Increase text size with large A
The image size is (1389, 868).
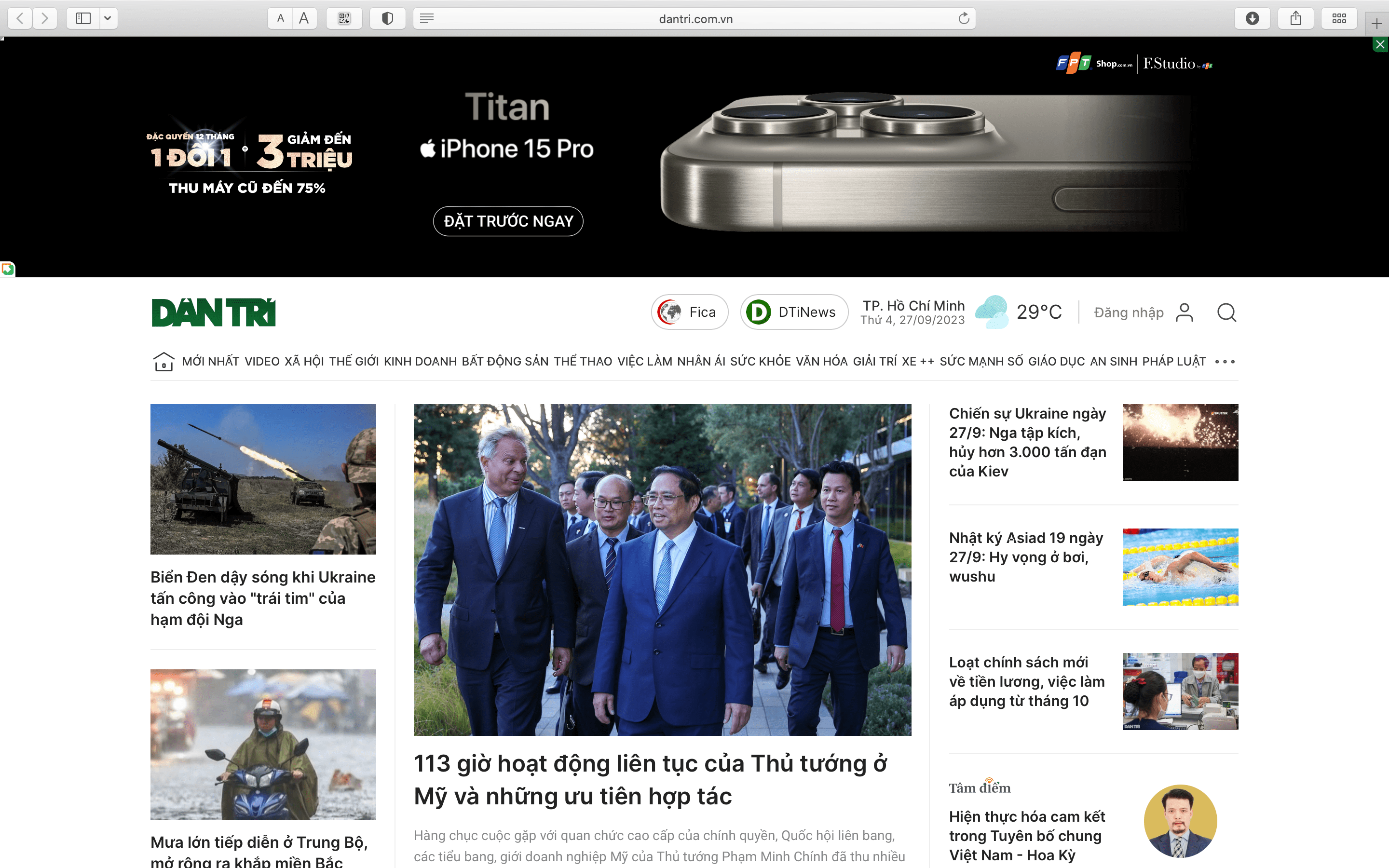pos(304,18)
